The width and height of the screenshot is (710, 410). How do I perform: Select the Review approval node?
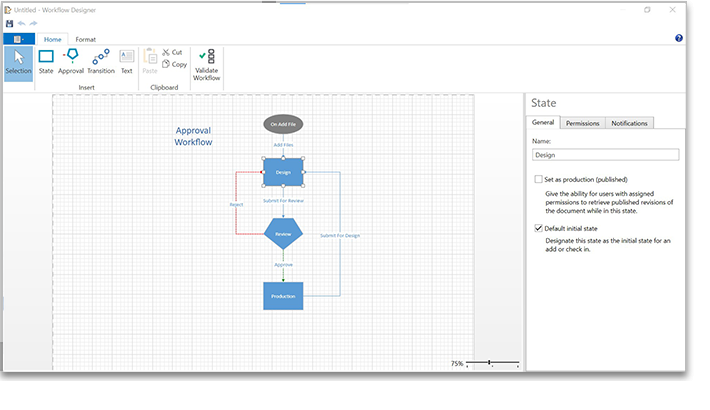(283, 234)
